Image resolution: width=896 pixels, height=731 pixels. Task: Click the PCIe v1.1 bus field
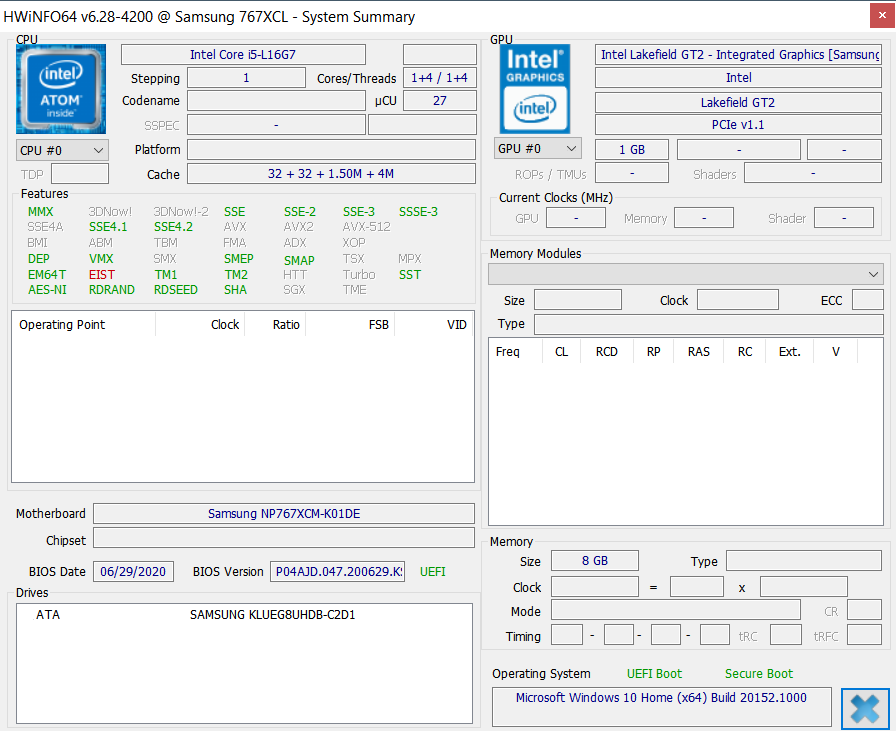point(738,125)
